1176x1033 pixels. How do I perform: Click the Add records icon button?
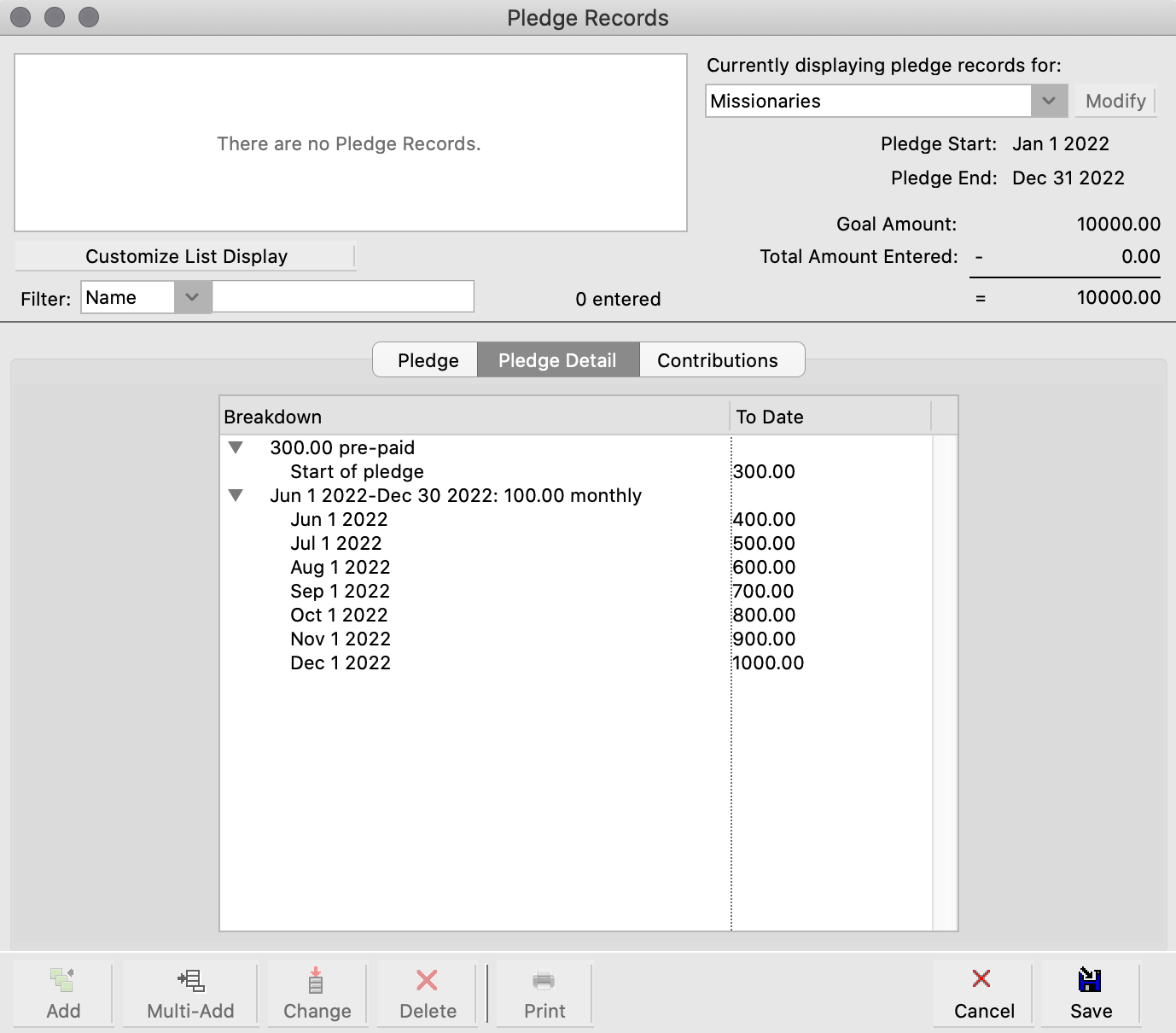(63, 994)
